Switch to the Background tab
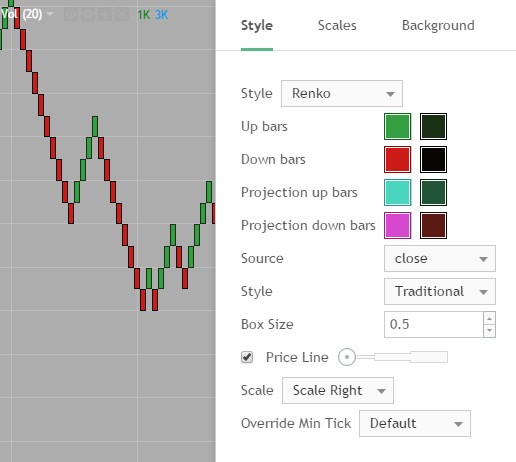The image size is (516, 462). 438,26
